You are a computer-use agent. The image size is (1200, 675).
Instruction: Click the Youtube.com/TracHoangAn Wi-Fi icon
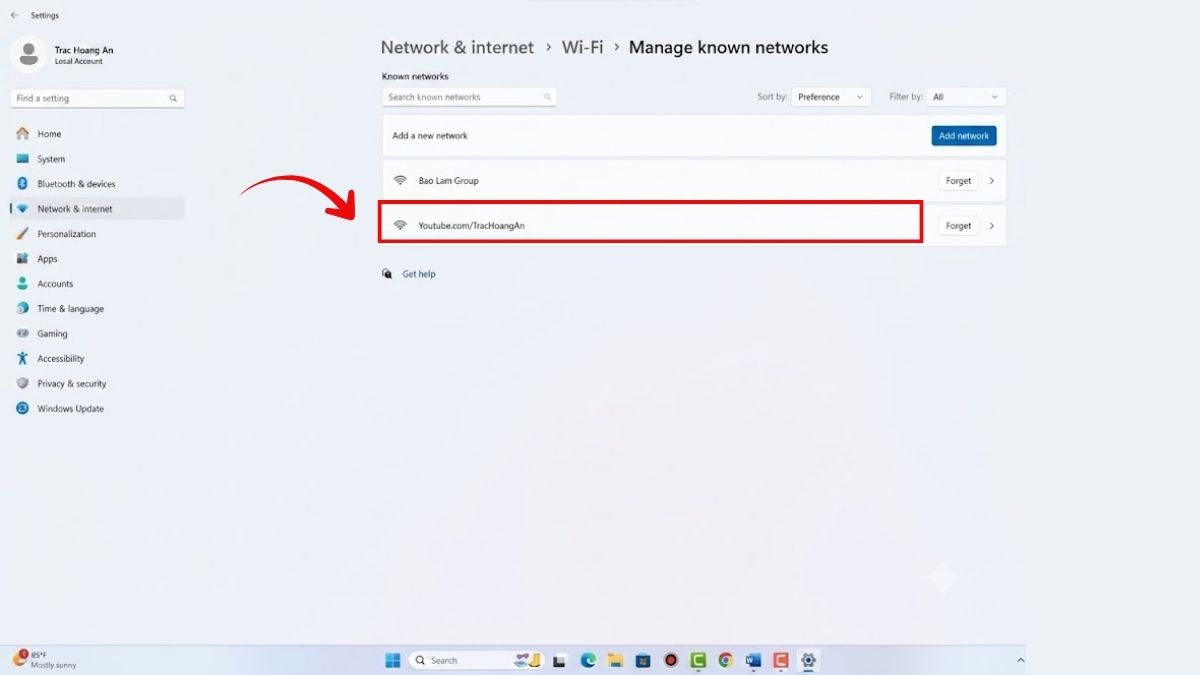point(400,226)
